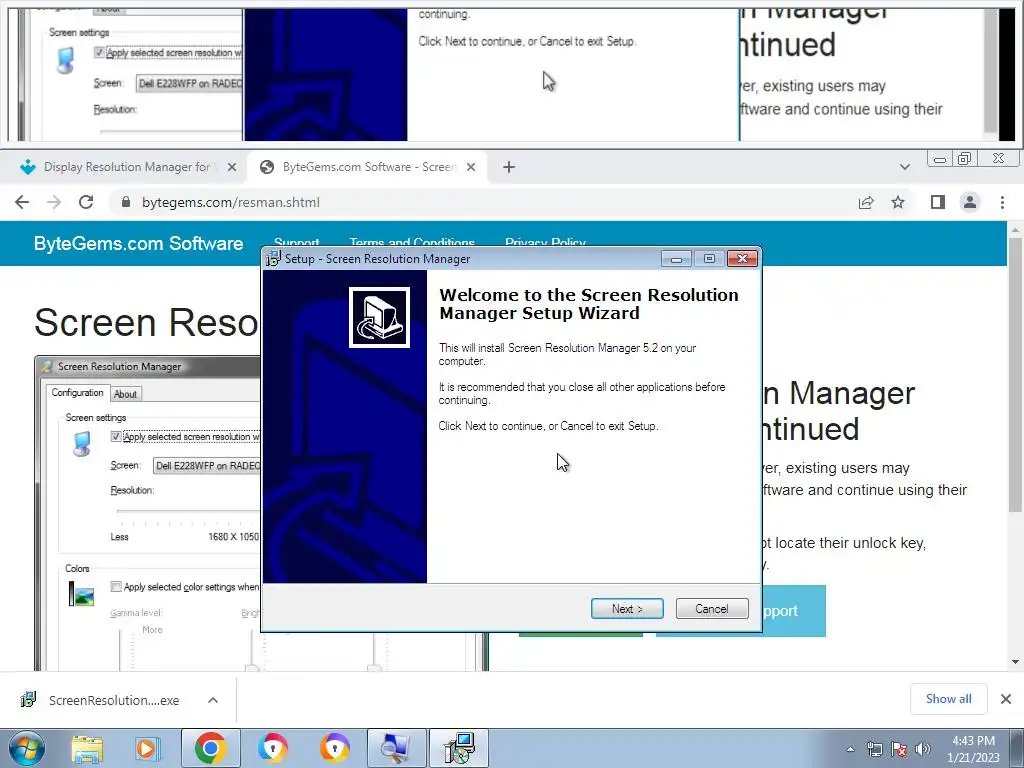Image resolution: width=1024 pixels, height=768 pixels.
Task: Close the Display Resolution Manager tab
Action: tap(232, 167)
